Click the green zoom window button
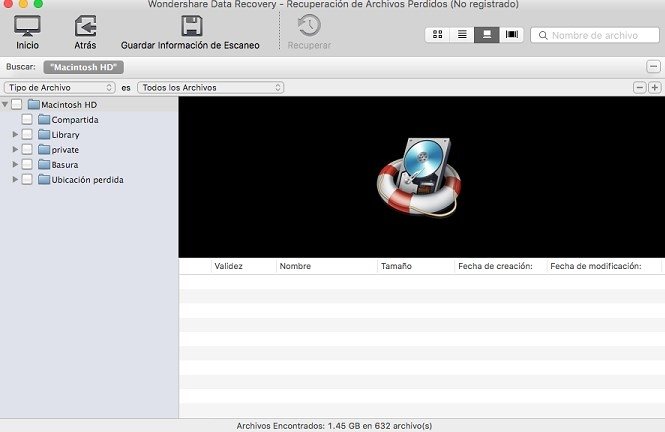665x432 pixels. pos(38,3)
